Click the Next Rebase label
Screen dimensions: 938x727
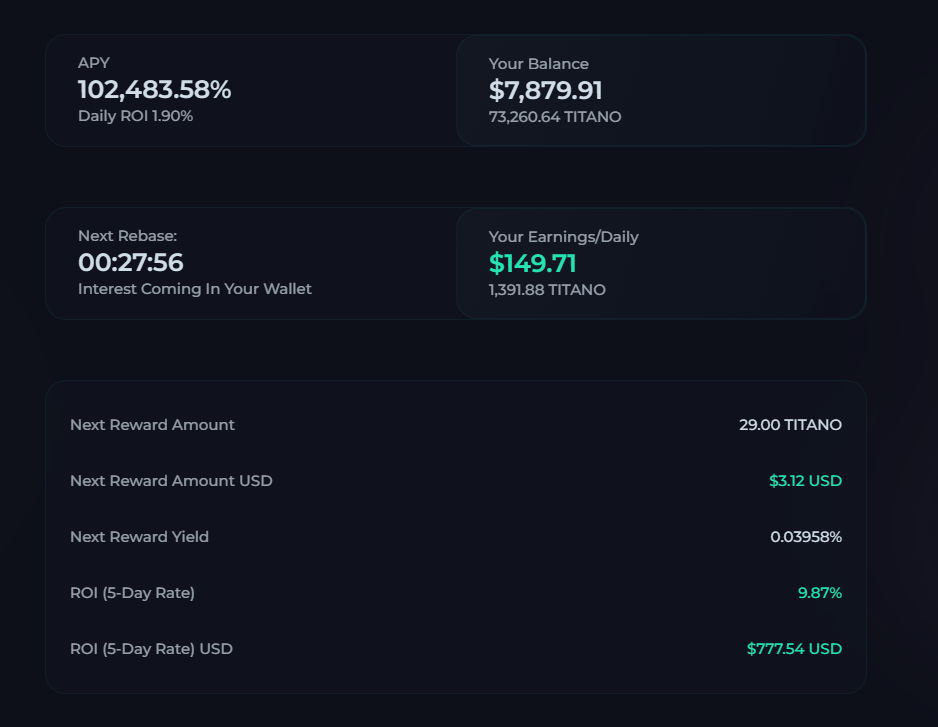[127, 236]
